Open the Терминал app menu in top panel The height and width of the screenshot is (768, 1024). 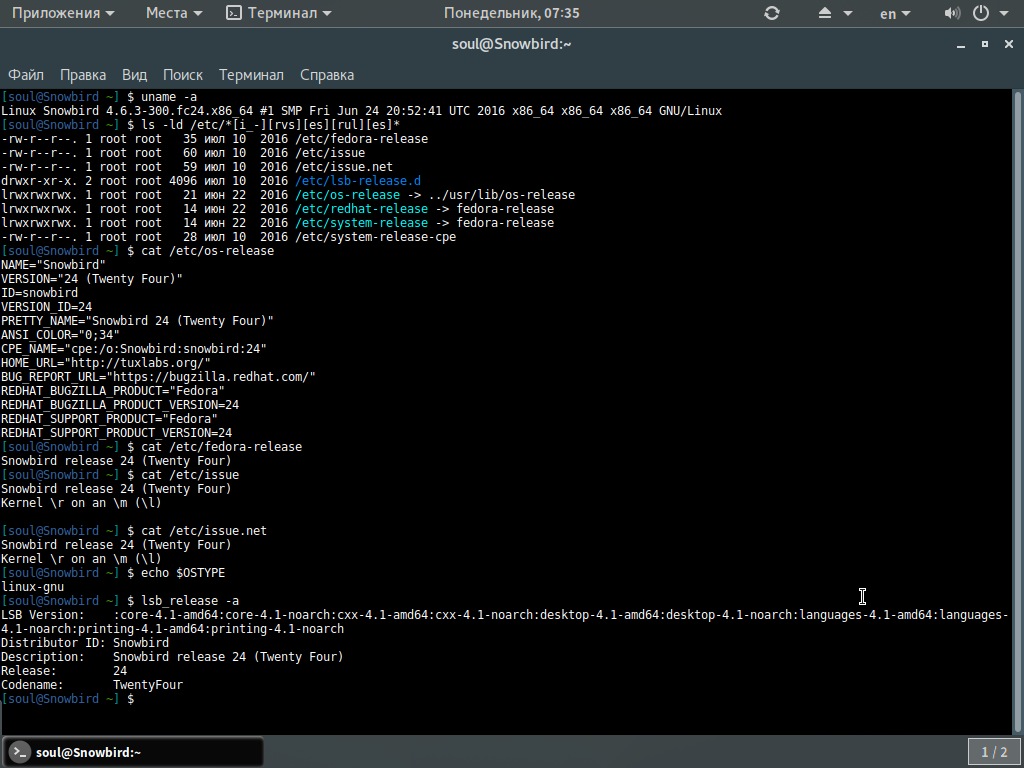click(279, 13)
